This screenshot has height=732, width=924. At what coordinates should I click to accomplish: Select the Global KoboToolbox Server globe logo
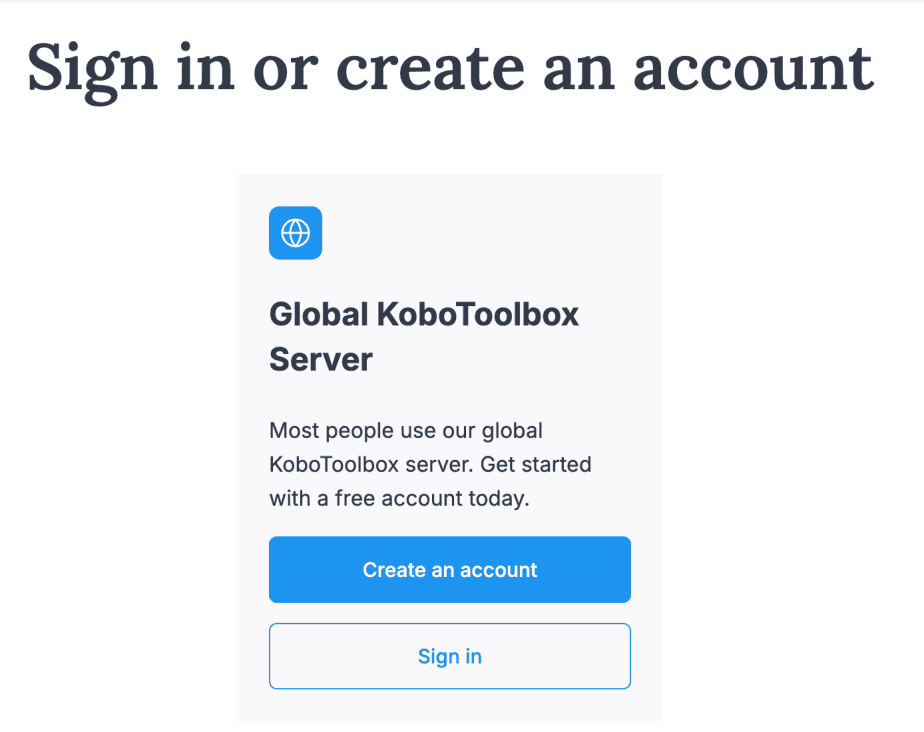click(x=295, y=233)
